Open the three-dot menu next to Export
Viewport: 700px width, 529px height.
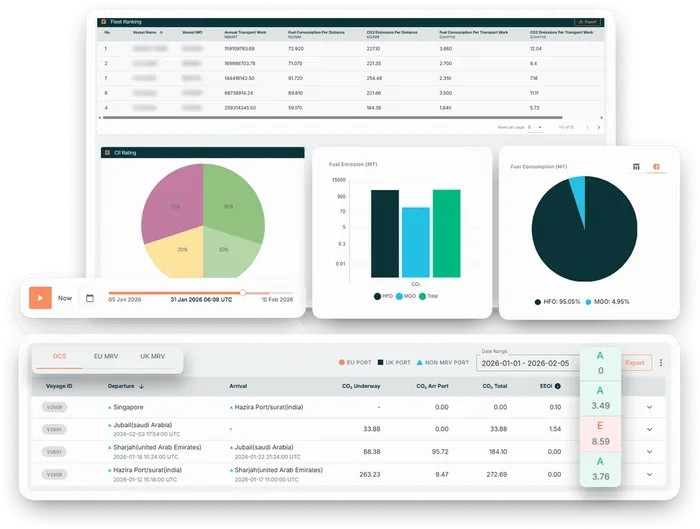[661, 363]
